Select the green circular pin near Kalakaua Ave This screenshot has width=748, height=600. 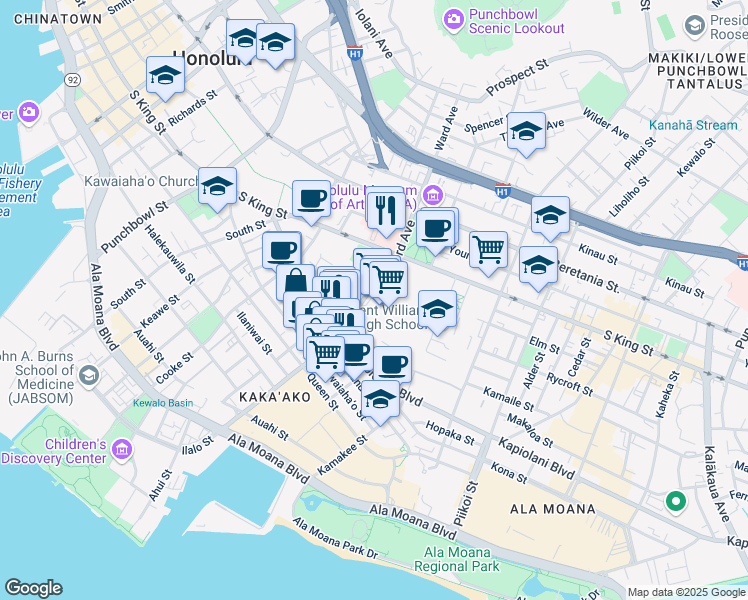675,502
